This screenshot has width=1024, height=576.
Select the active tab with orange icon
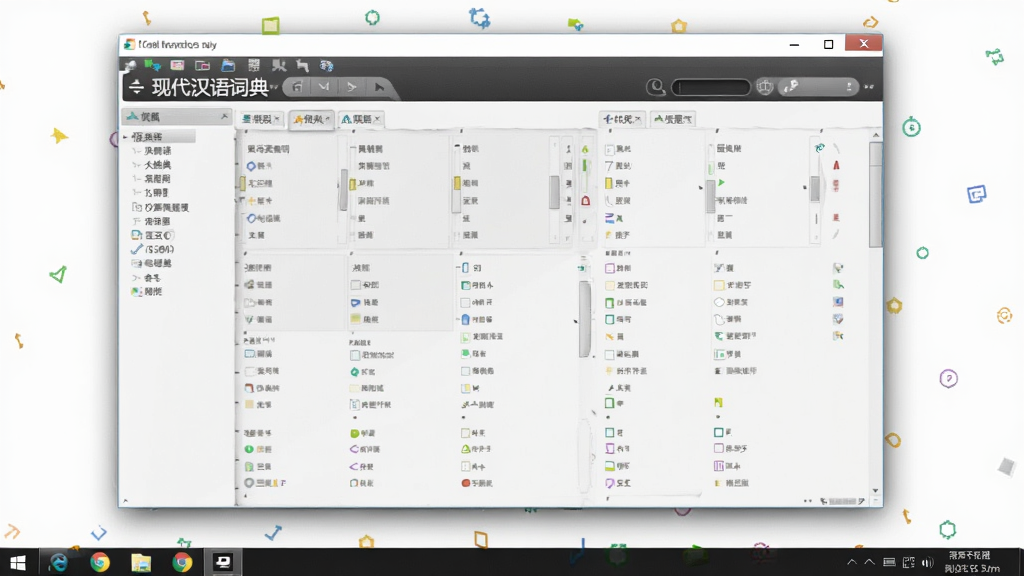[x=311, y=119]
